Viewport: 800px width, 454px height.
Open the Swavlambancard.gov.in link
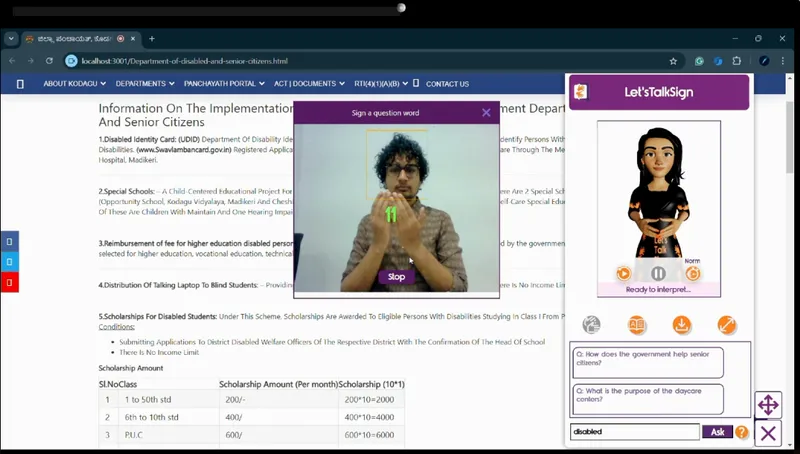click(184, 149)
